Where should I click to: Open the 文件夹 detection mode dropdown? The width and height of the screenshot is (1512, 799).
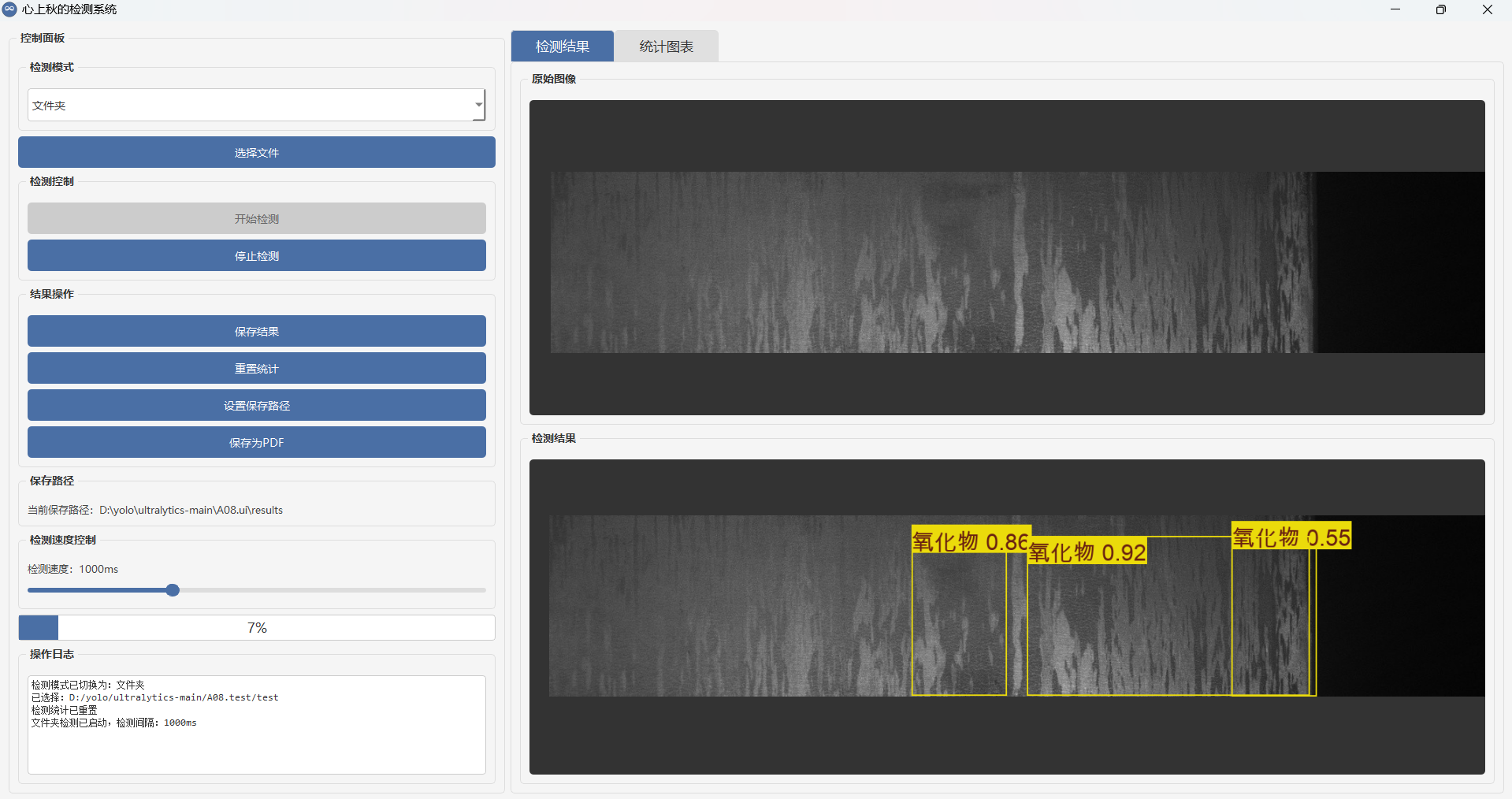[256, 105]
